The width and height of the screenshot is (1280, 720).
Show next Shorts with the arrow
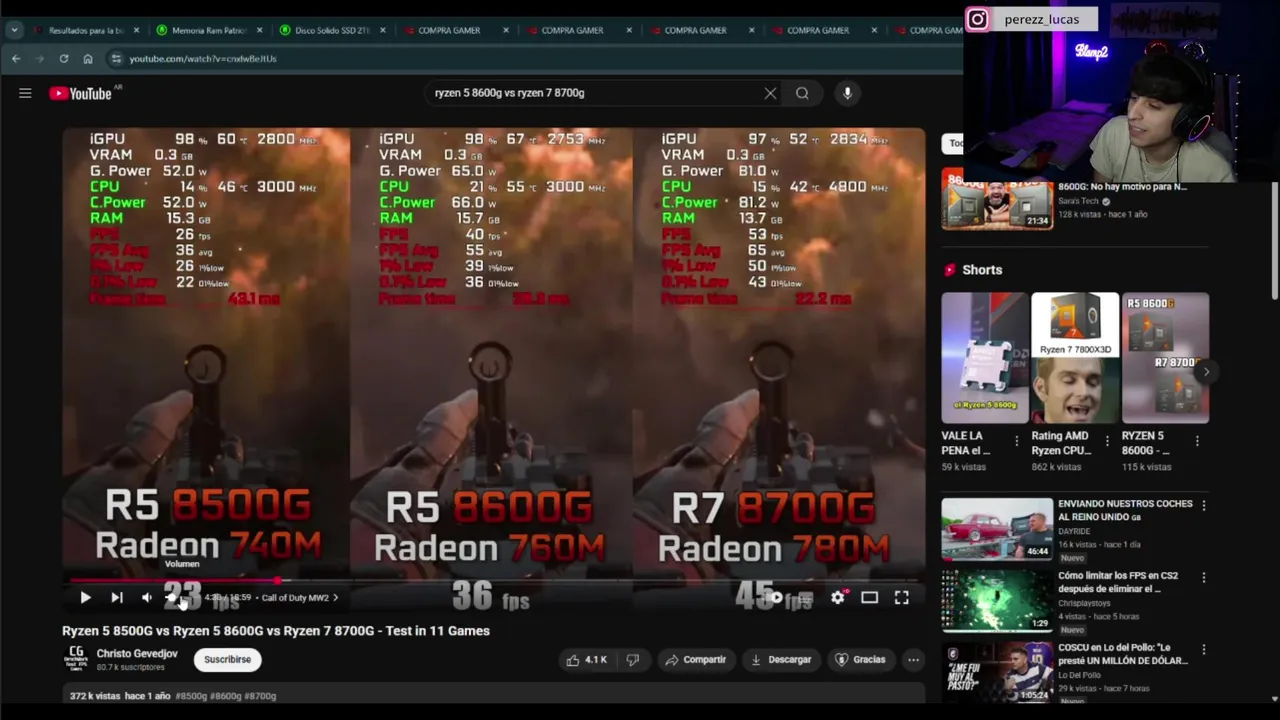pyautogui.click(x=1206, y=372)
